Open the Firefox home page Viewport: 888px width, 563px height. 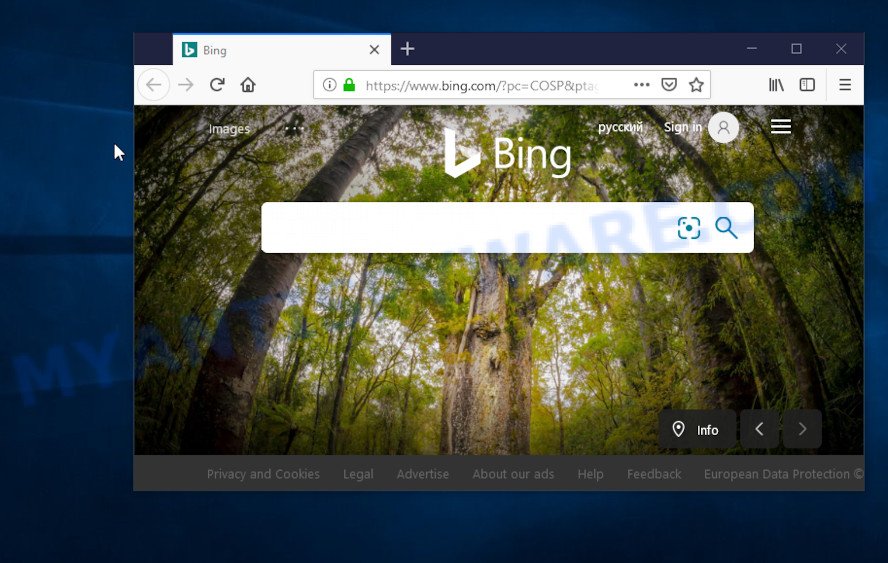(248, 85)
